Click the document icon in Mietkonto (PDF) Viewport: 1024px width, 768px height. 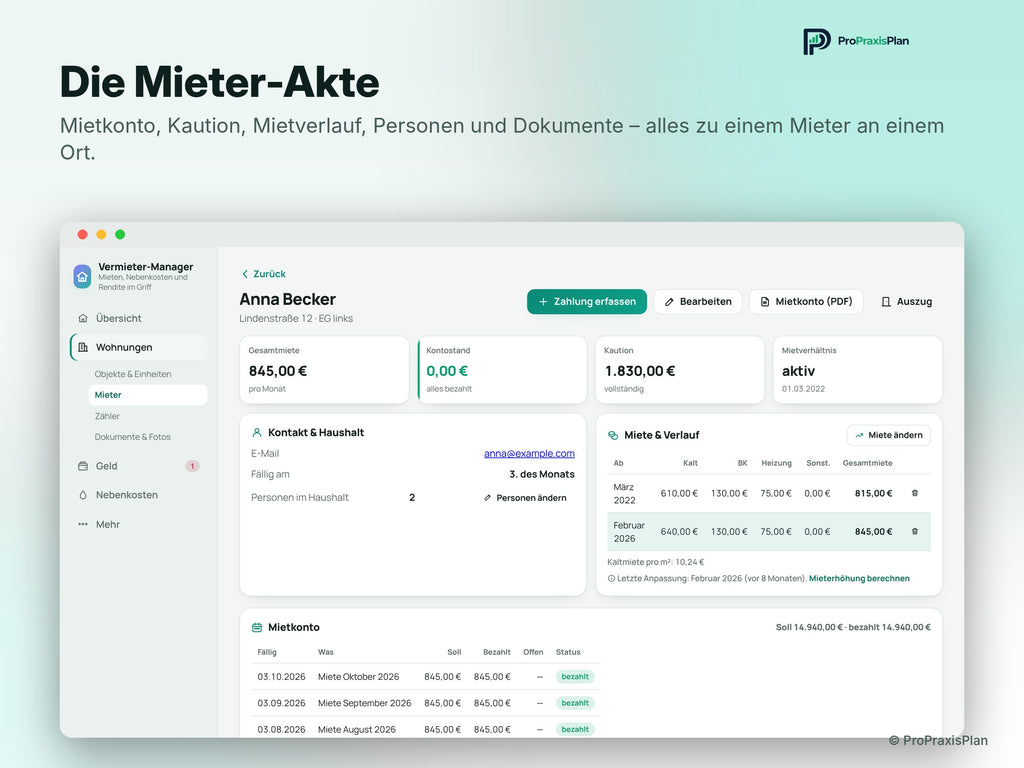tap(765, 302)
